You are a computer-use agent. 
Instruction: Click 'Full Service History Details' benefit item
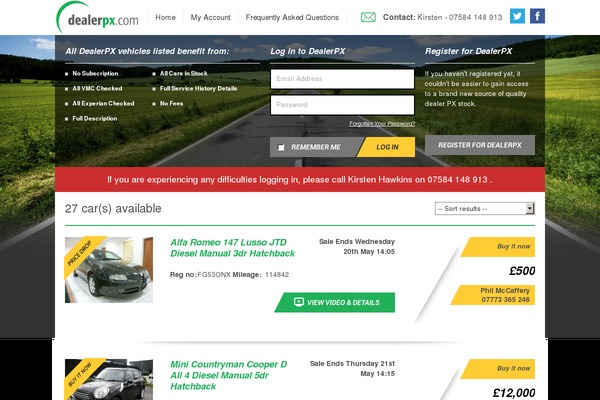click(198, 88)
